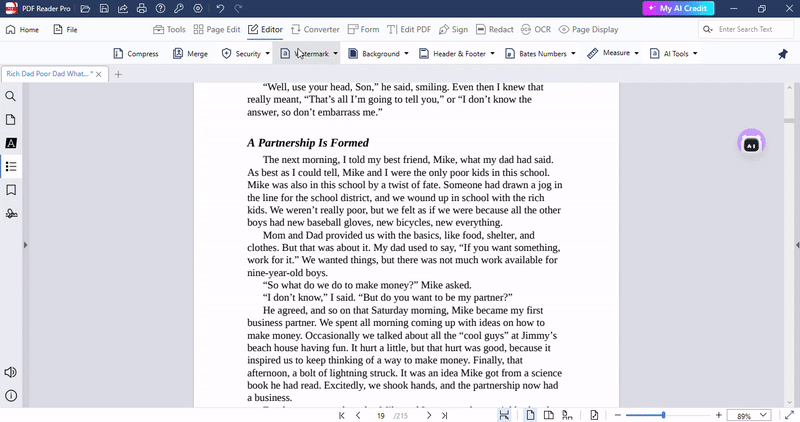Expand the left sidebar panel arrow
Screen dimensions: 800x422
[x=26, y=245]
